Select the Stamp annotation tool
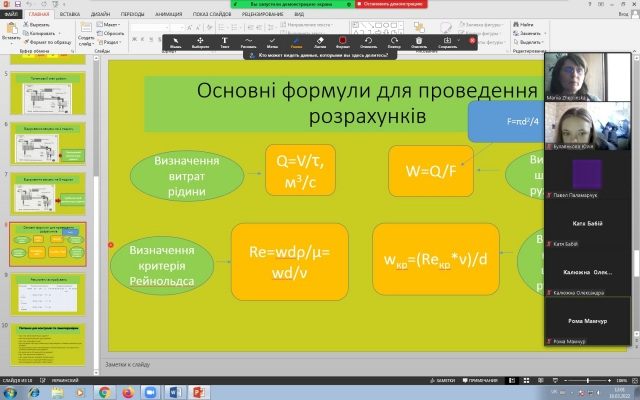This screenshot has width=640, height=400. [272, 41]
